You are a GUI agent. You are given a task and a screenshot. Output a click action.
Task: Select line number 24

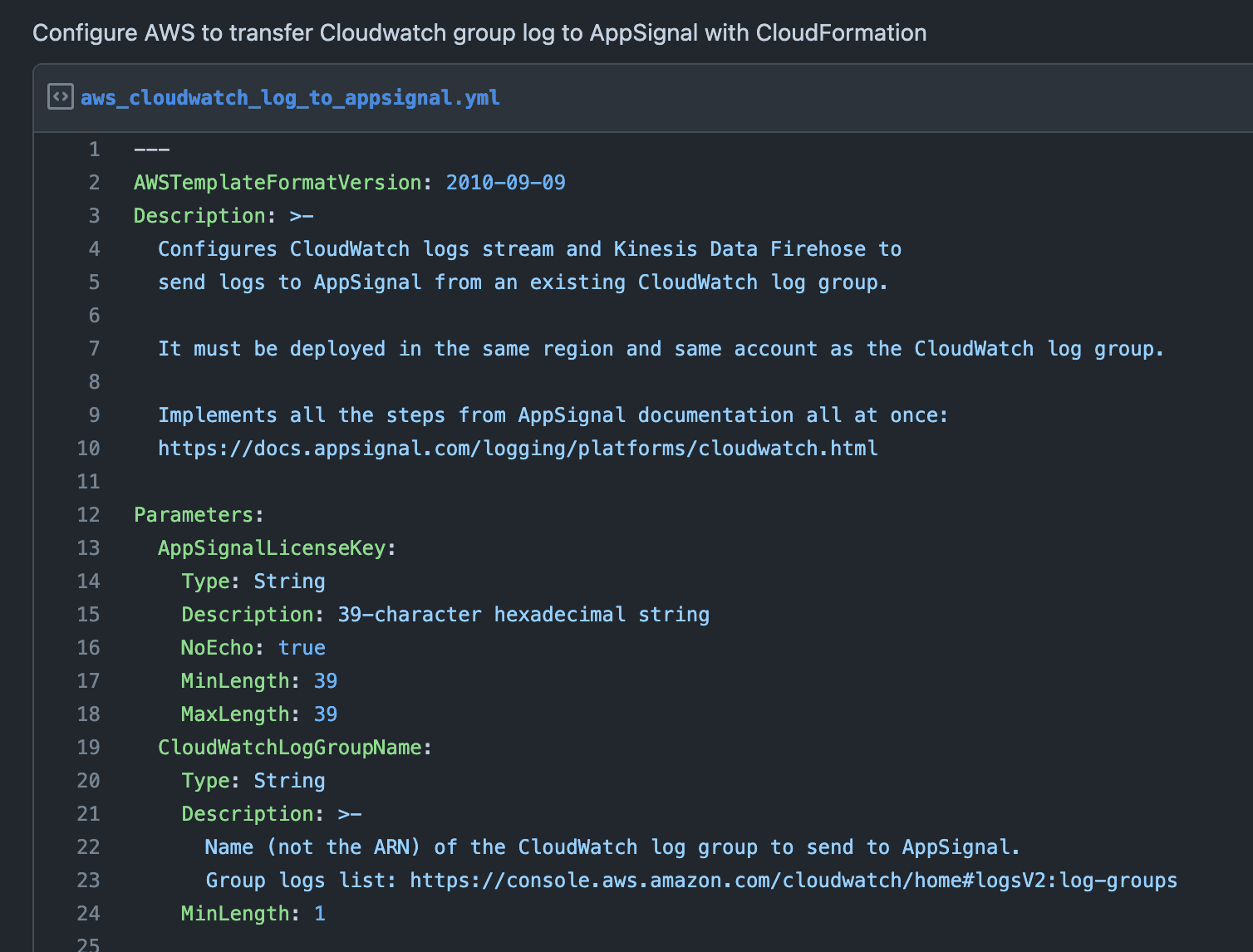pyautogui.click(x=88, y=913)
